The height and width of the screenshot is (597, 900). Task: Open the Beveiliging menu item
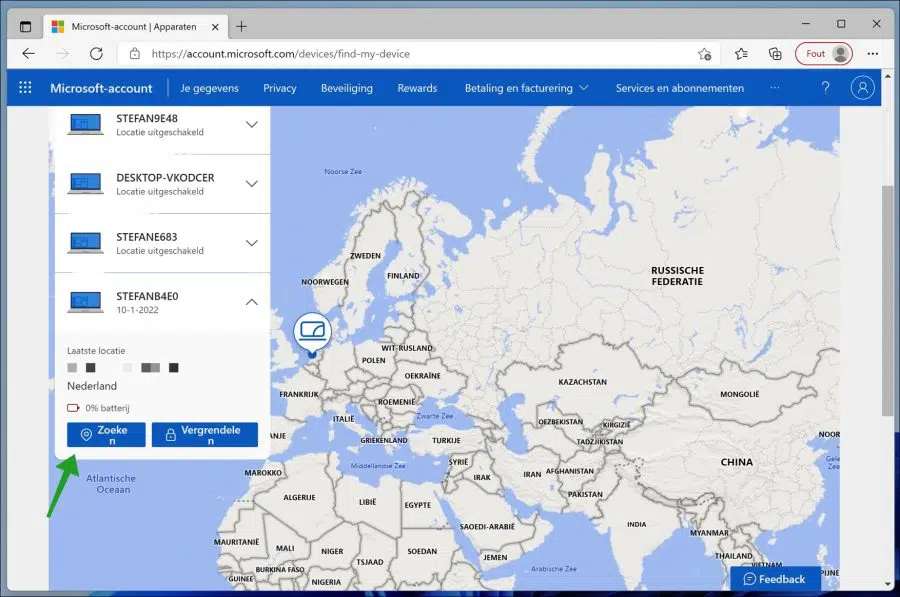(347, 88)
